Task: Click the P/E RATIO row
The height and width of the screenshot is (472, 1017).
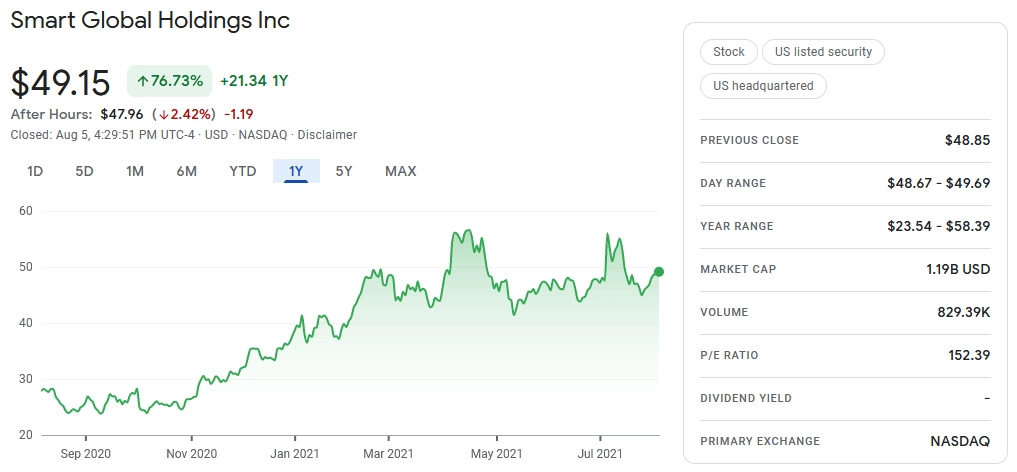Action: (x=845, y=355)
